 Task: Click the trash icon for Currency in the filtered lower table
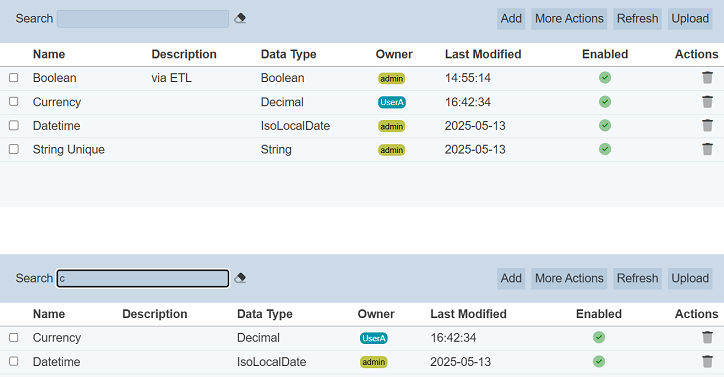click(707, 337)
